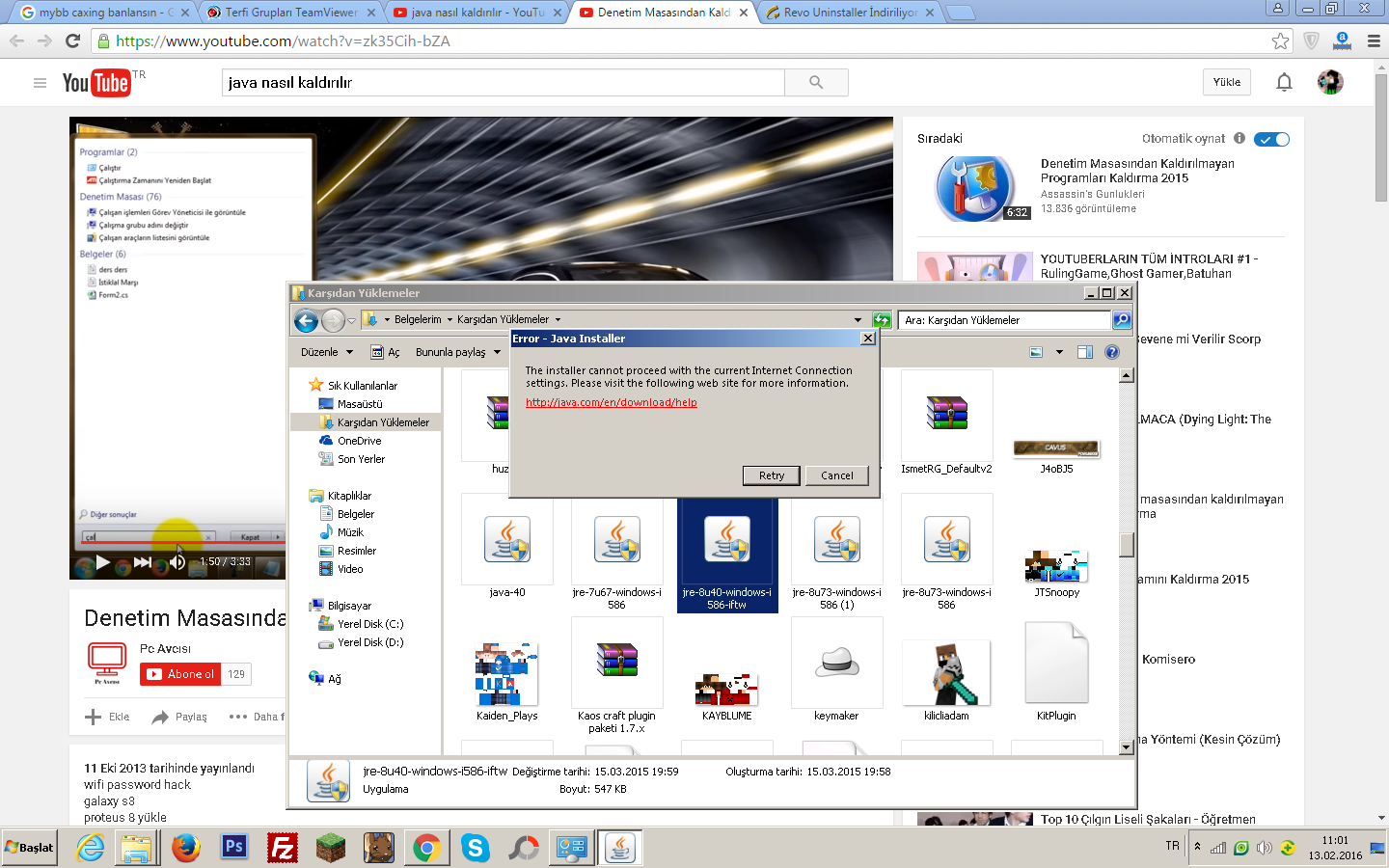Click the YouTube search input field

click(x=503, y=83)
